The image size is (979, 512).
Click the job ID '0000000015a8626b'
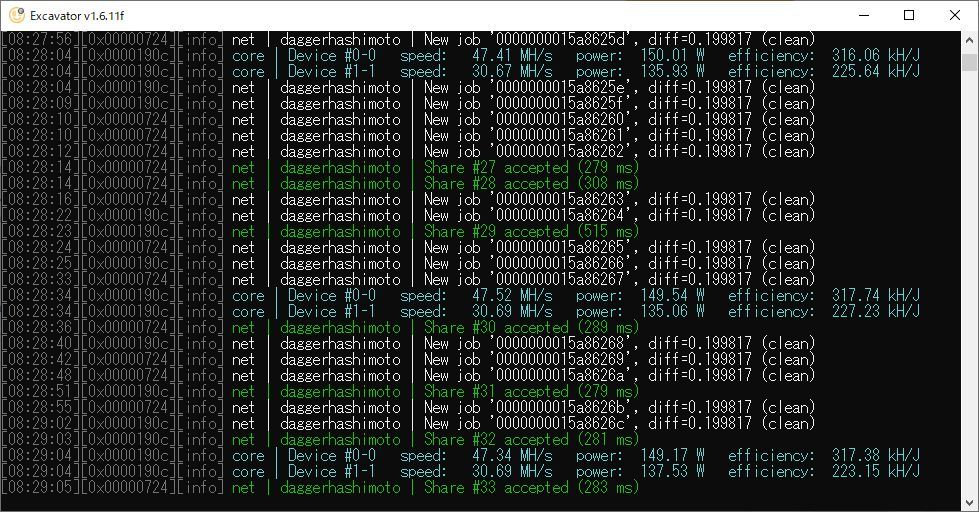(564, 408)
